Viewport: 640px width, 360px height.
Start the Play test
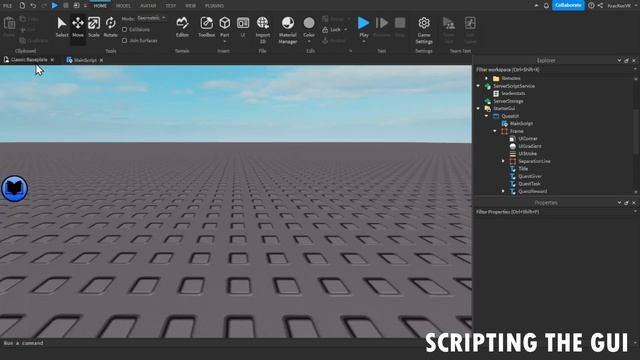coord(363,23)
